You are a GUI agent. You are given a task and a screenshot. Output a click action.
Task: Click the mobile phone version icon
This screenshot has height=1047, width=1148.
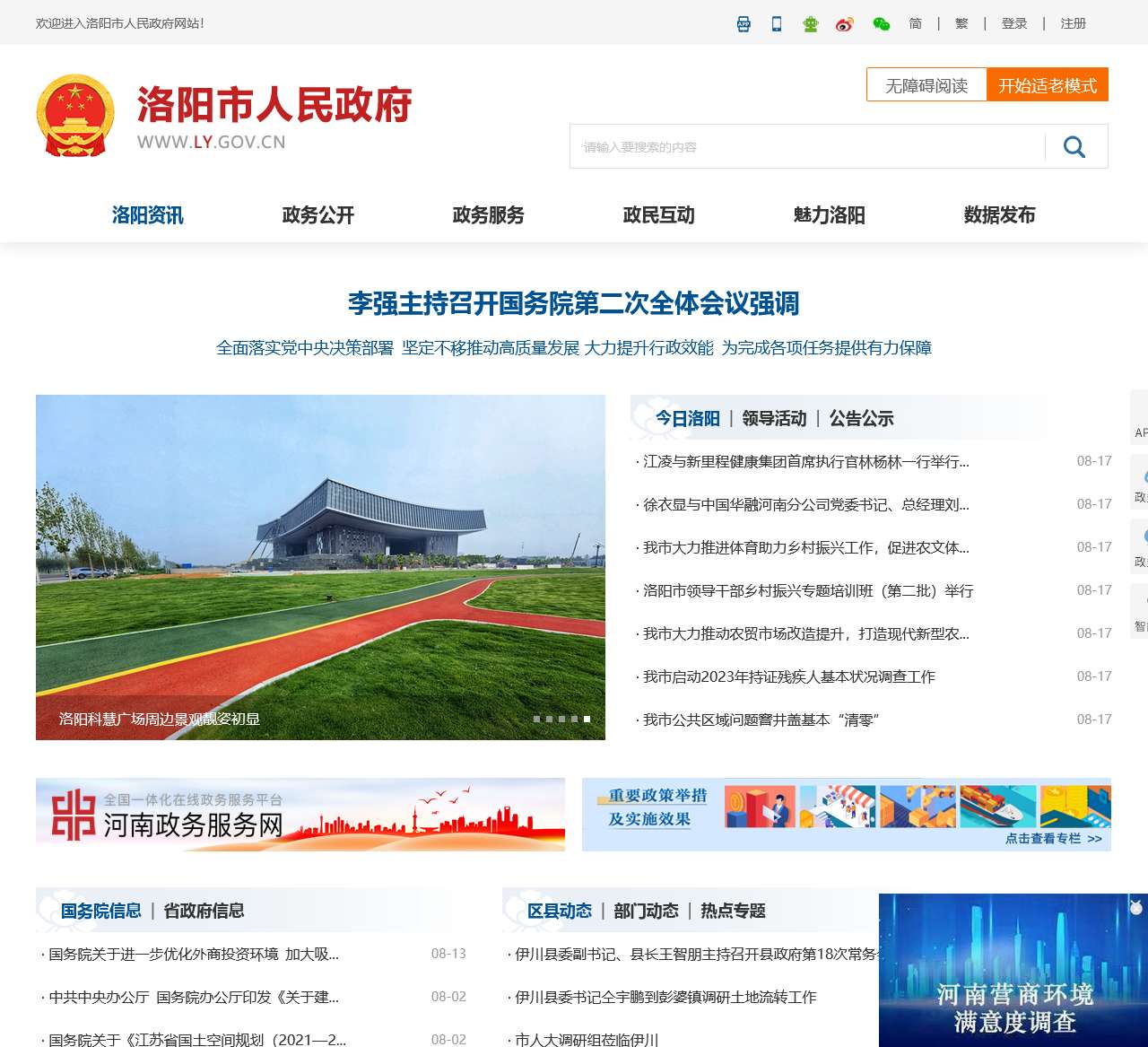[777, 24]
